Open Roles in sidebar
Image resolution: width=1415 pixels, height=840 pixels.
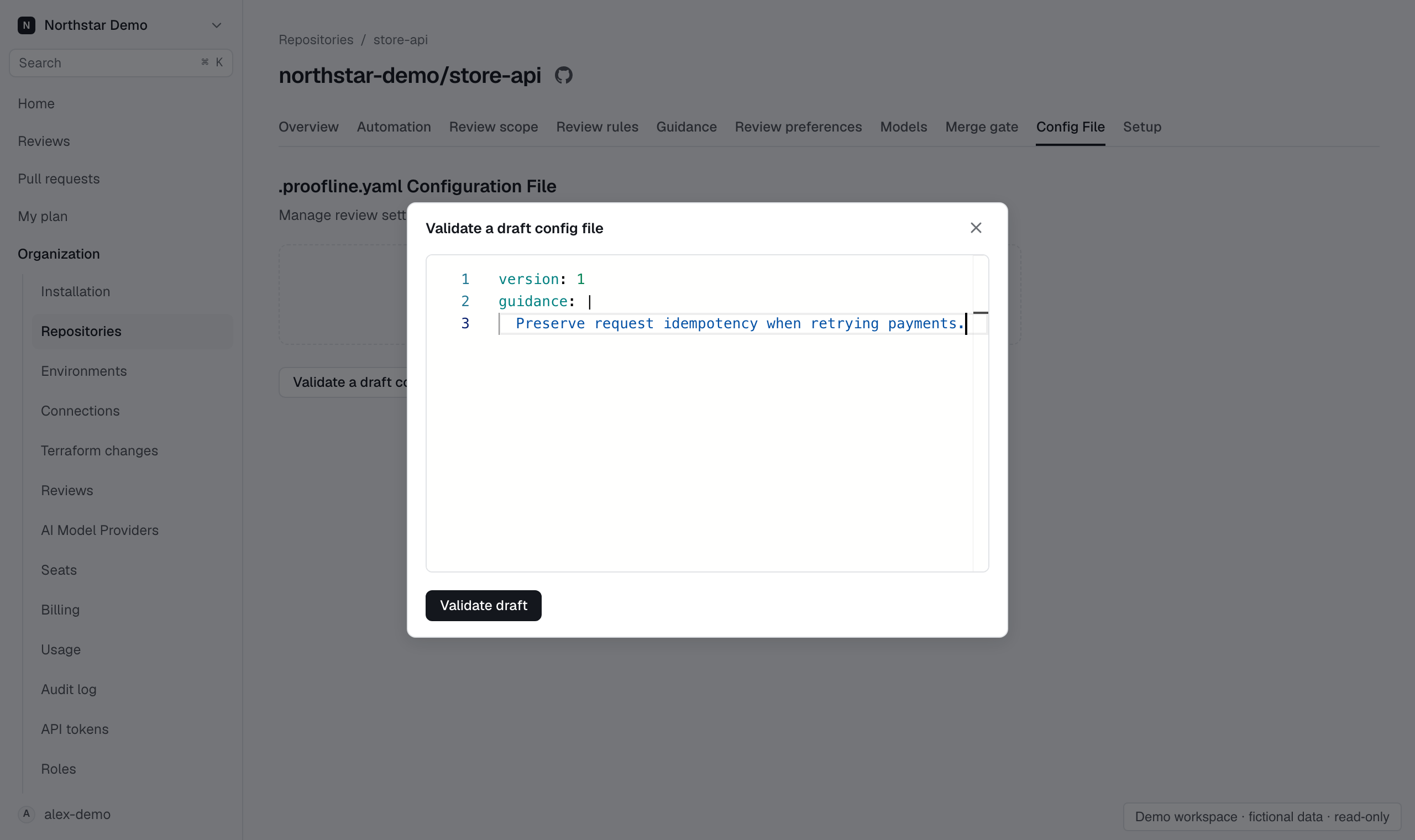[x=58, y=769]
